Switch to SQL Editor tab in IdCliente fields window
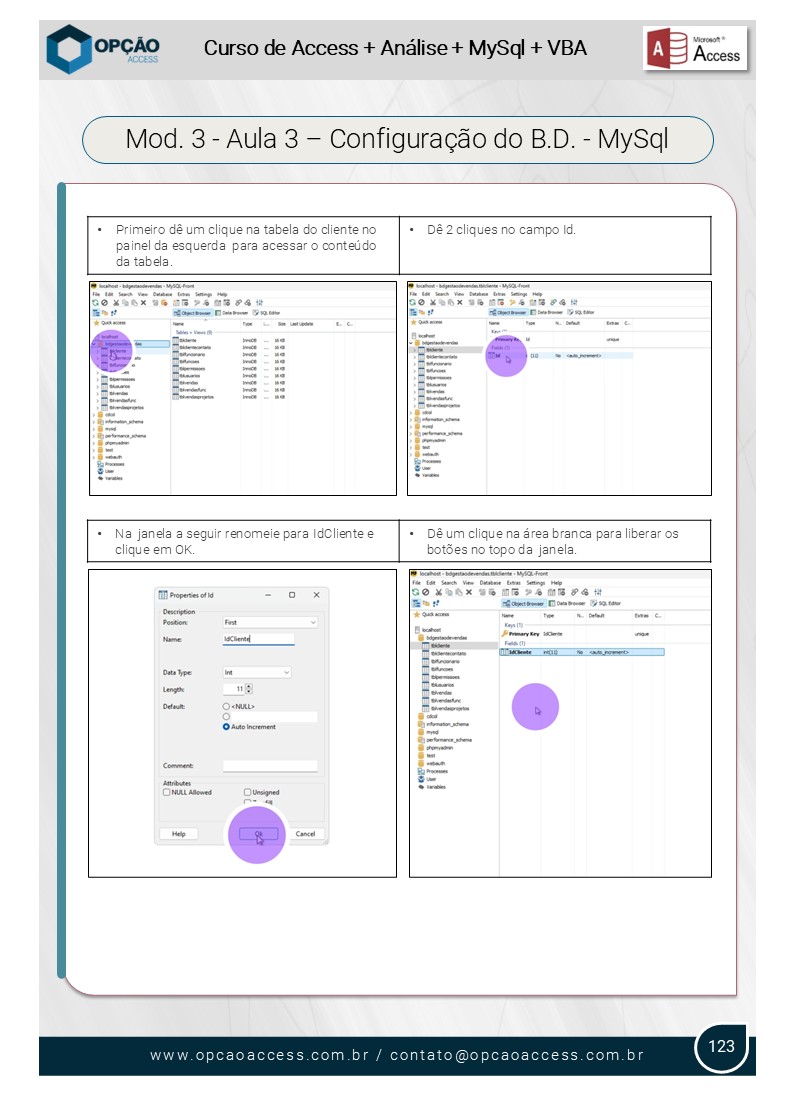794x1096 pixels. [606, 603]
